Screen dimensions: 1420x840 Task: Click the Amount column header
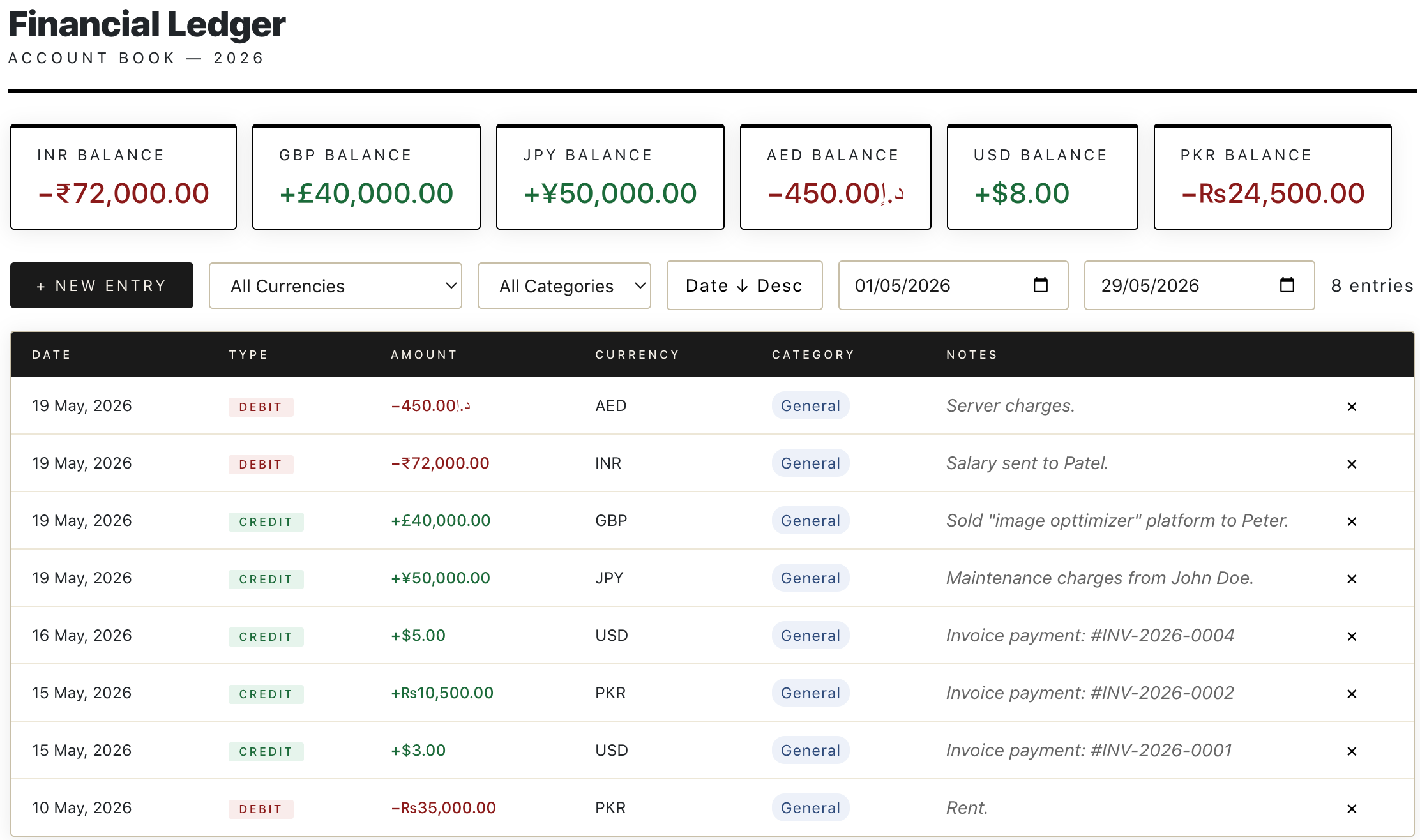click(x=424, y=355)
